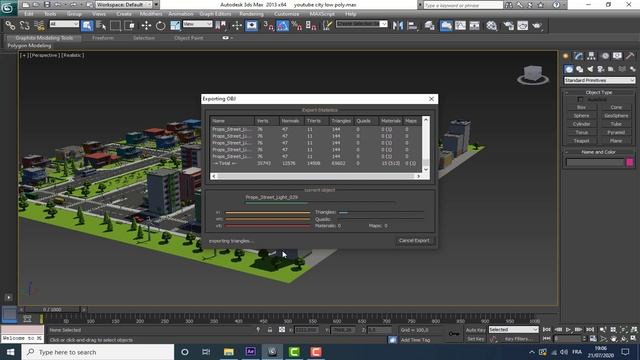Choose the Rectangular Selection Region tool

pyautogui.click(x=116, y=26)
